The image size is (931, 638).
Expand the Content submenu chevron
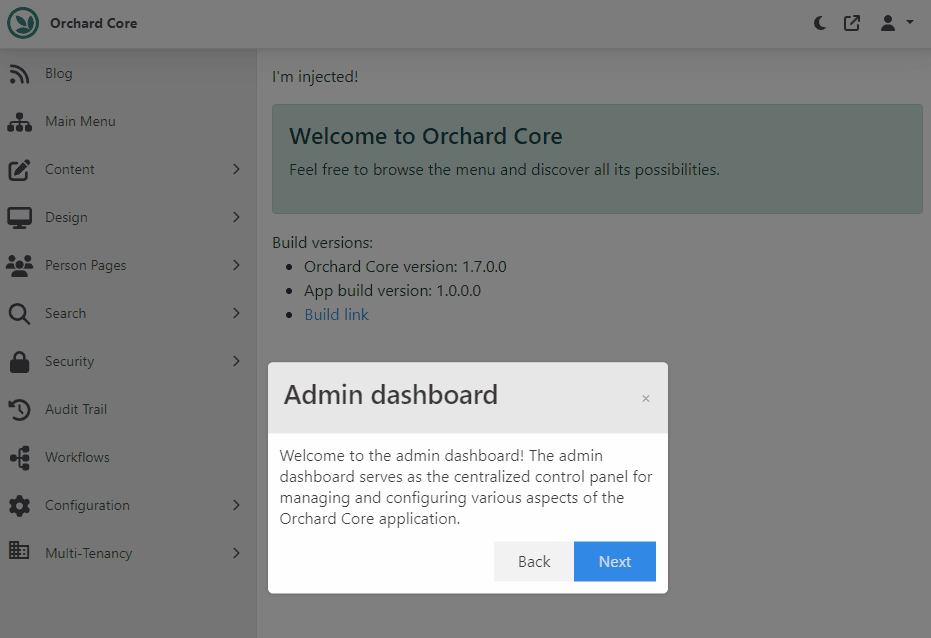tap(236, 169)
